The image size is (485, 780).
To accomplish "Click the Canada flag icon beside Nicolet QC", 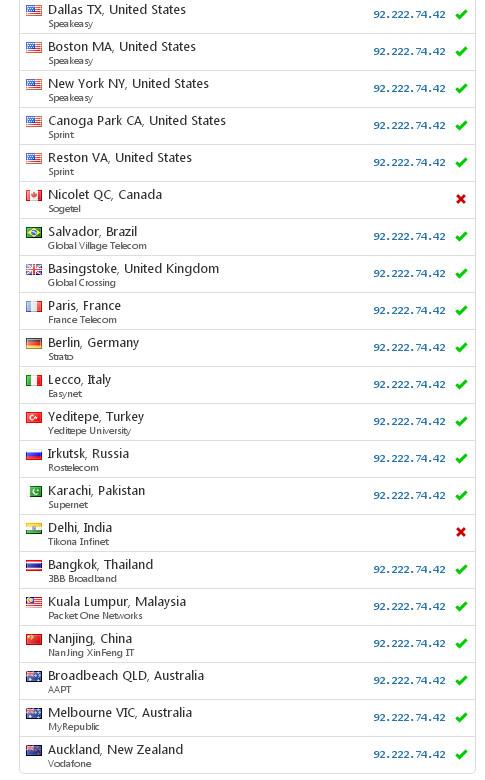I will coord(34,195).
